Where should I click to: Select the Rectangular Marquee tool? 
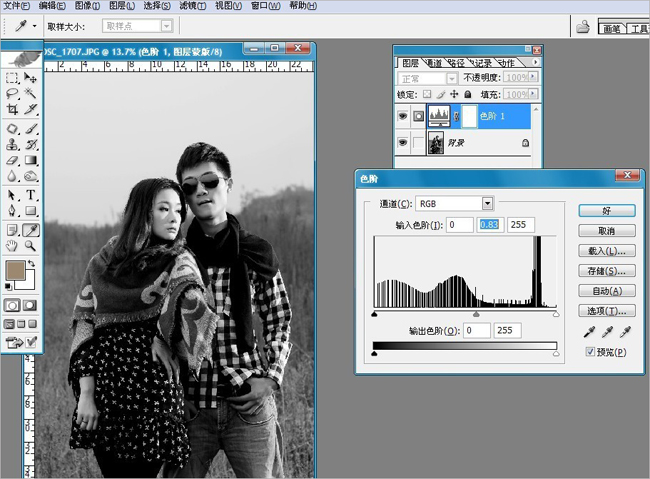pyautogui.click(x=12, y=78)
